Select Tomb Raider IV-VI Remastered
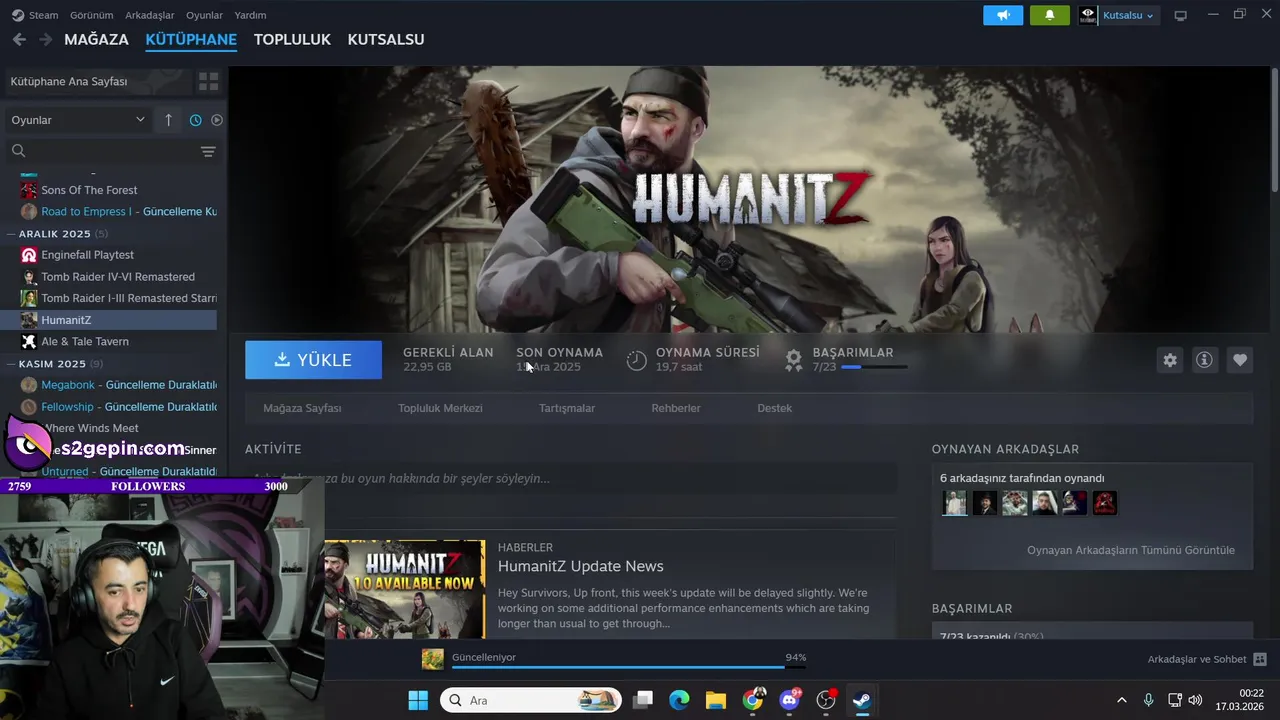Screen dimensions: 1280x720 [x=118, y=277]
